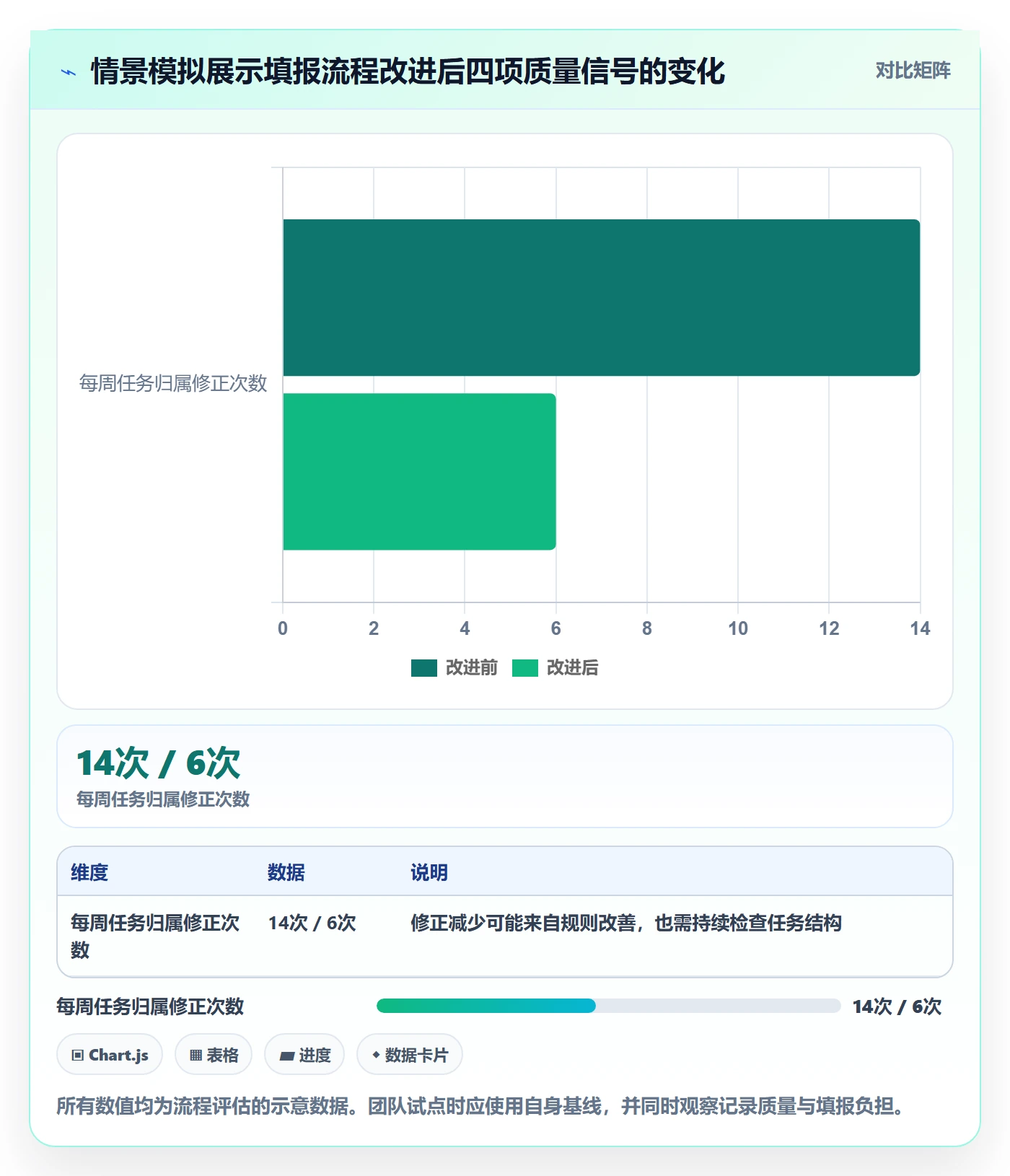Click the x-axis tick label 14
Viewport: 1010px width, 1176px height.
tap(920, 628)
